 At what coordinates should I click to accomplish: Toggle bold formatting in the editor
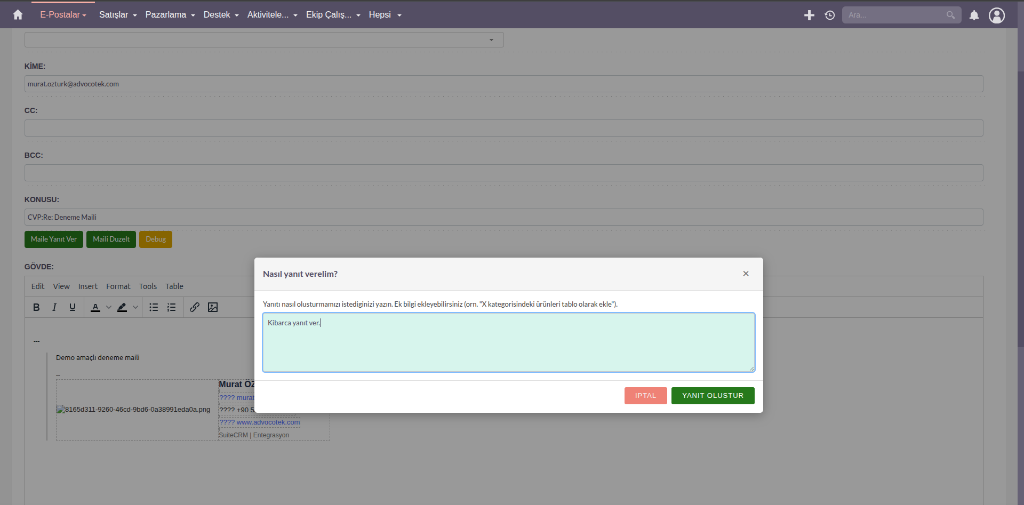(x=37, y=307)
